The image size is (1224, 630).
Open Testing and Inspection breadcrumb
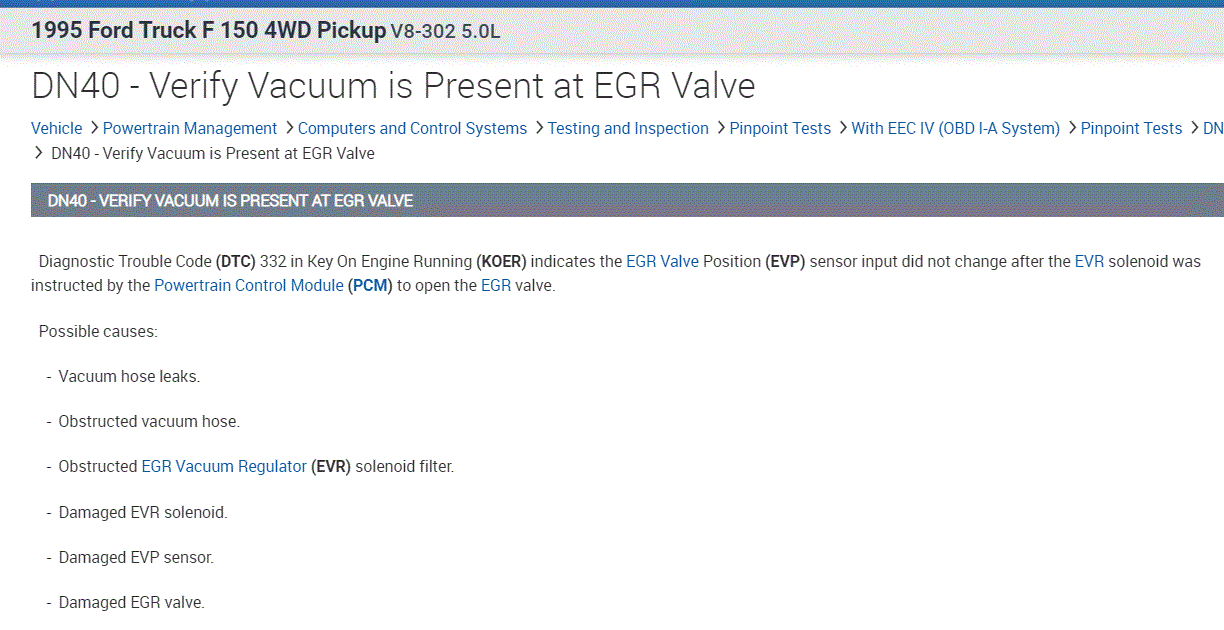(x=628, y=128)
